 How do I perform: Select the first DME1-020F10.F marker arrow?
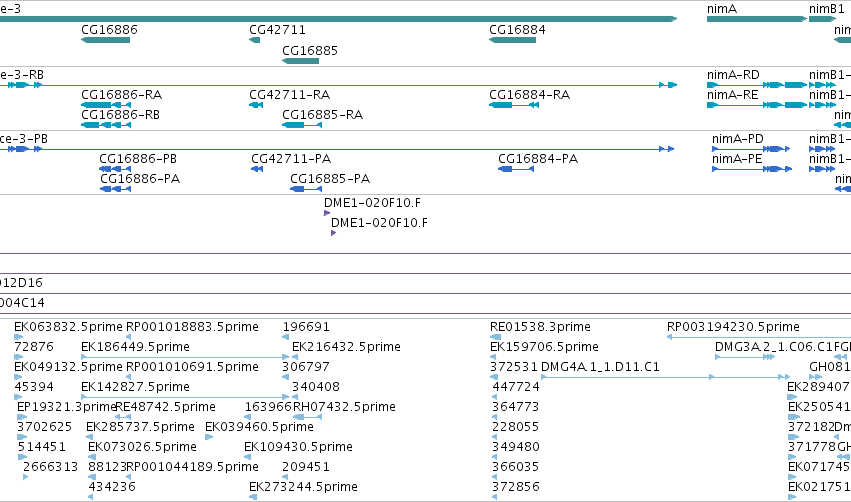point(327,213)
